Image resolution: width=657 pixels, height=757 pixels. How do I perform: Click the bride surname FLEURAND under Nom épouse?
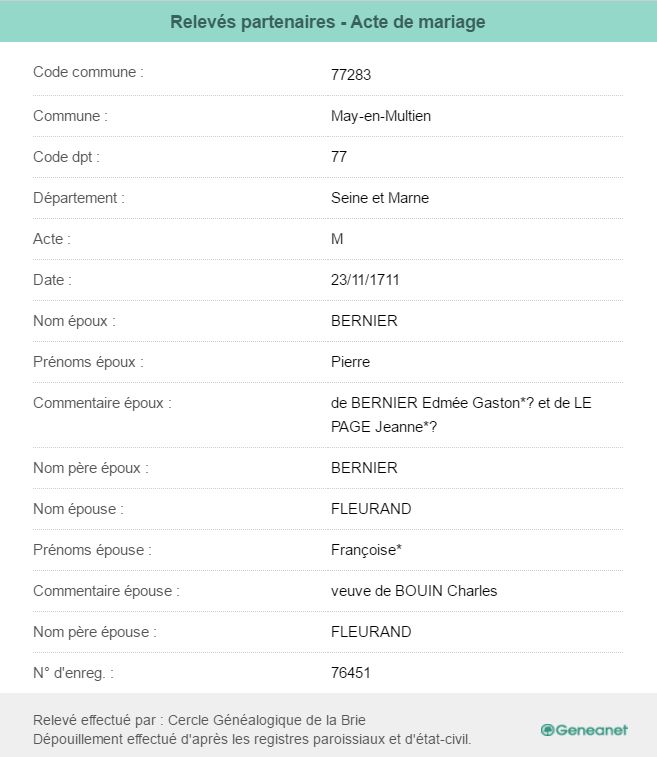371,509
